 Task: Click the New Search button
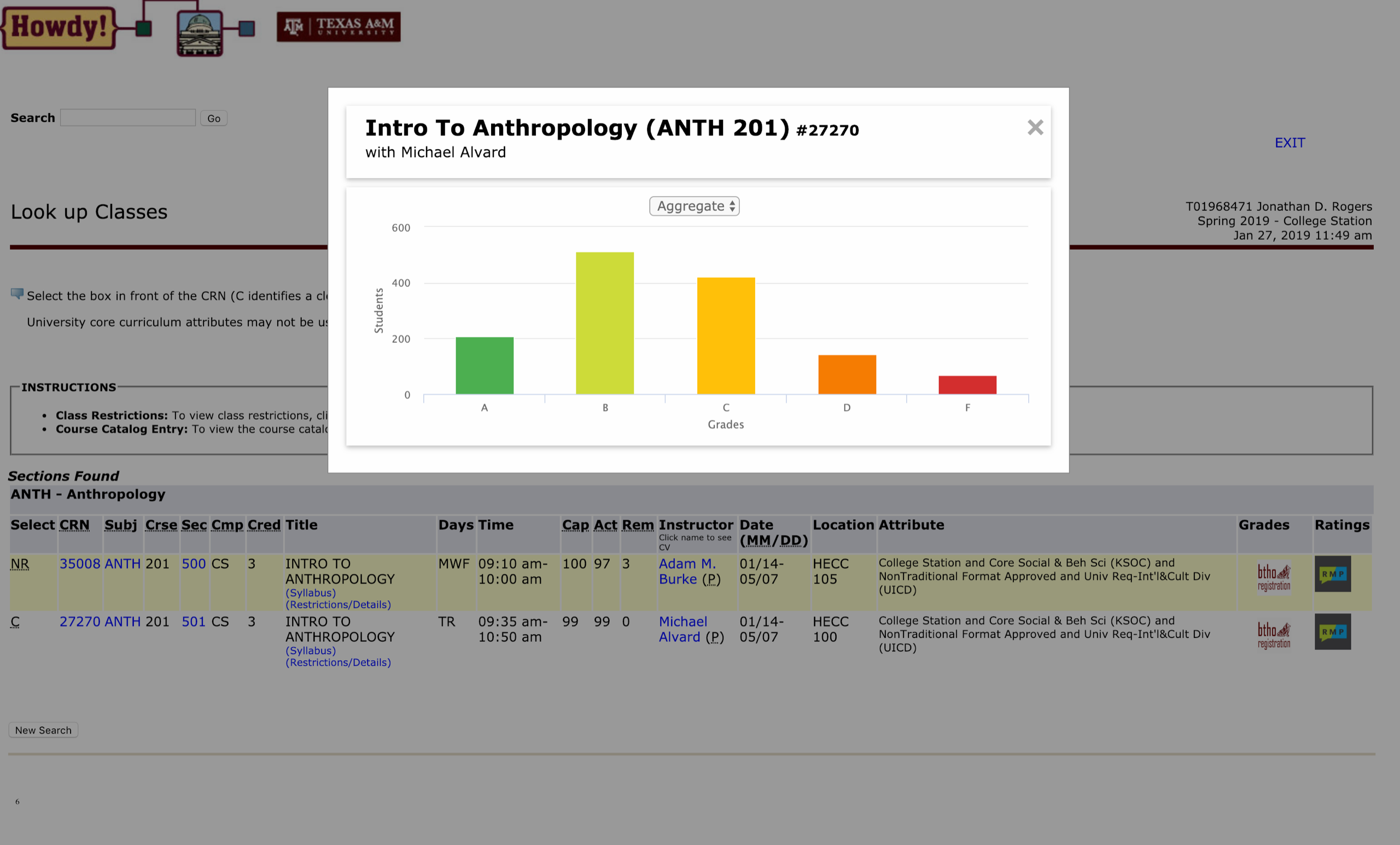pos(43,730)
